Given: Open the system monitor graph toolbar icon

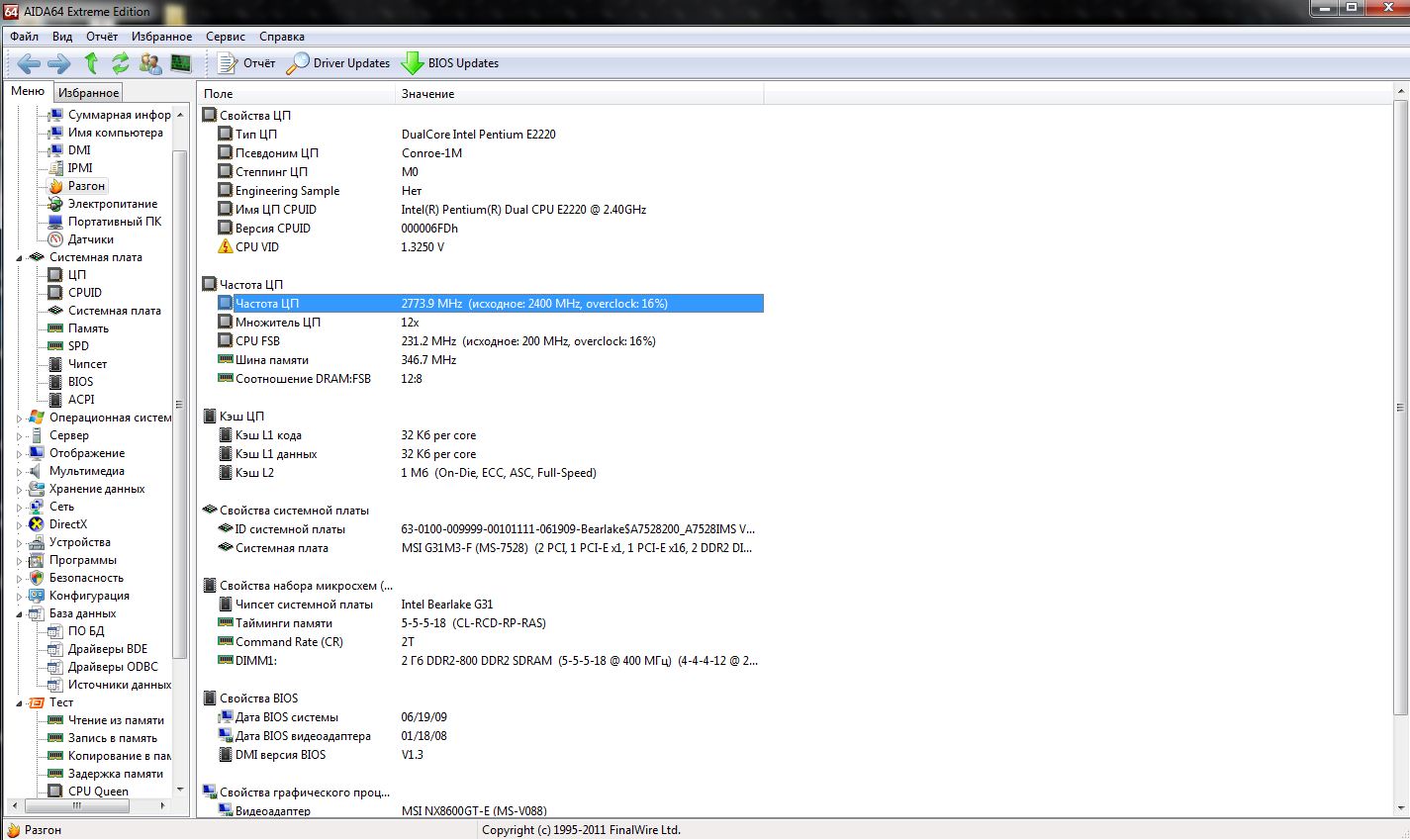Looking at the screenshot, I should (180, 63).
